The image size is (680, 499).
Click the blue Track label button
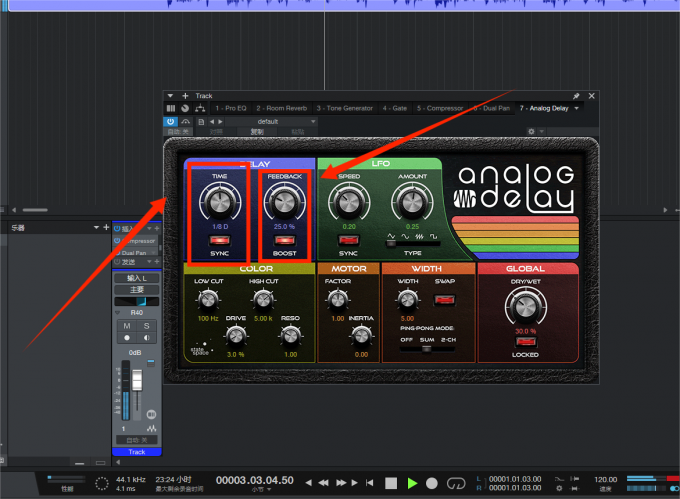(137, 452)
